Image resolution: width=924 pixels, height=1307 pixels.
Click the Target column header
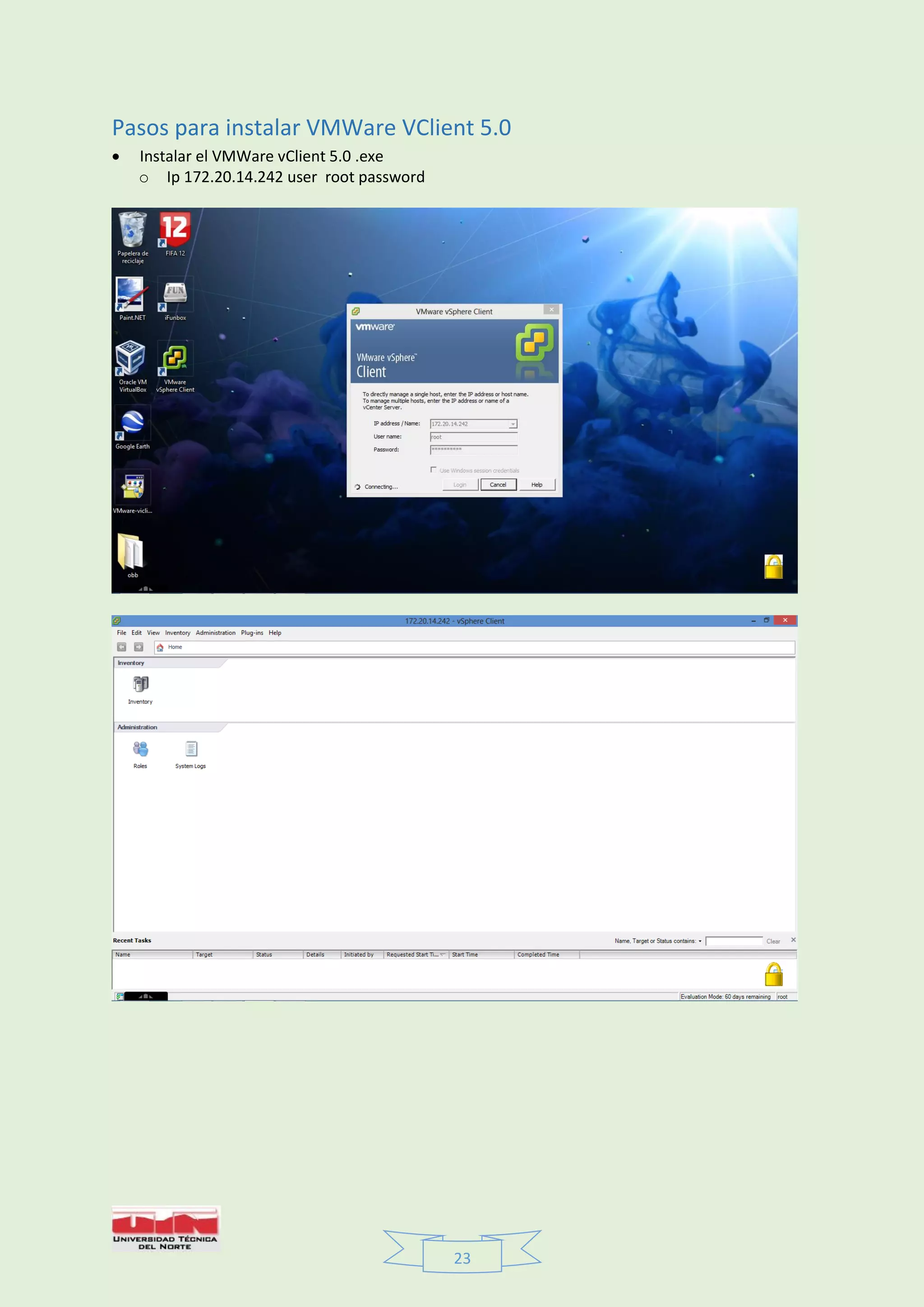pos(223,955)
